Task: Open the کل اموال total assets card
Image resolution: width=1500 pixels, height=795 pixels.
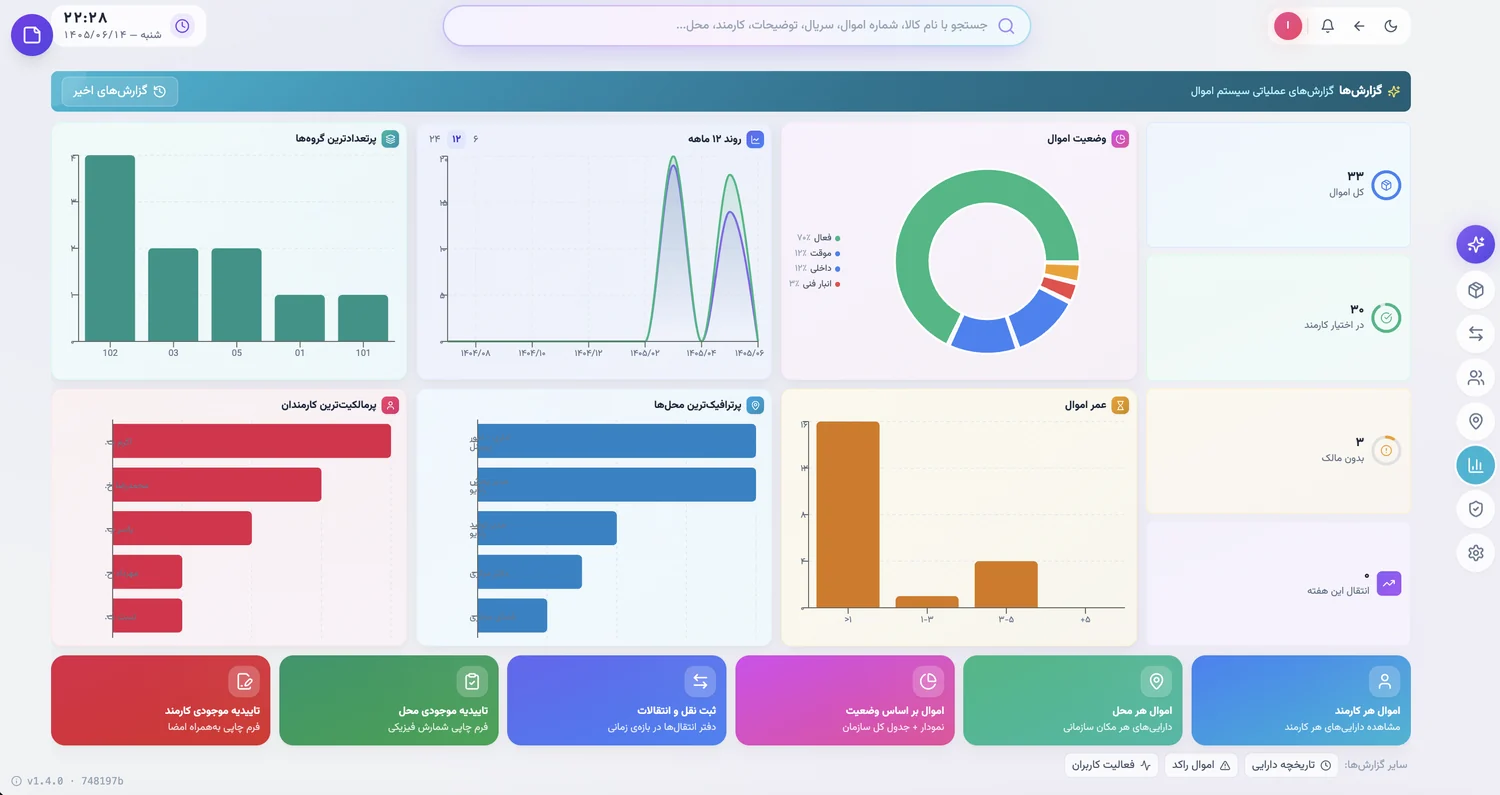Action: coord(1278,185)
